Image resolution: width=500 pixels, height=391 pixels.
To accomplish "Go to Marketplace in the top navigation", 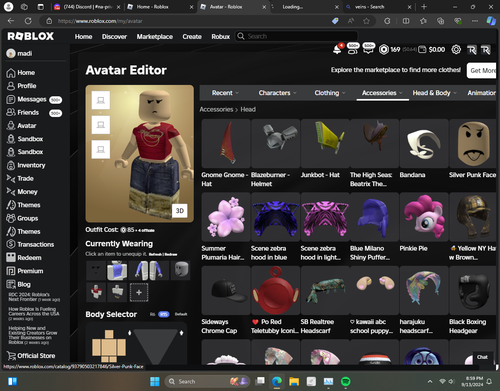I will pyautogui.click(x=155, y=37).
